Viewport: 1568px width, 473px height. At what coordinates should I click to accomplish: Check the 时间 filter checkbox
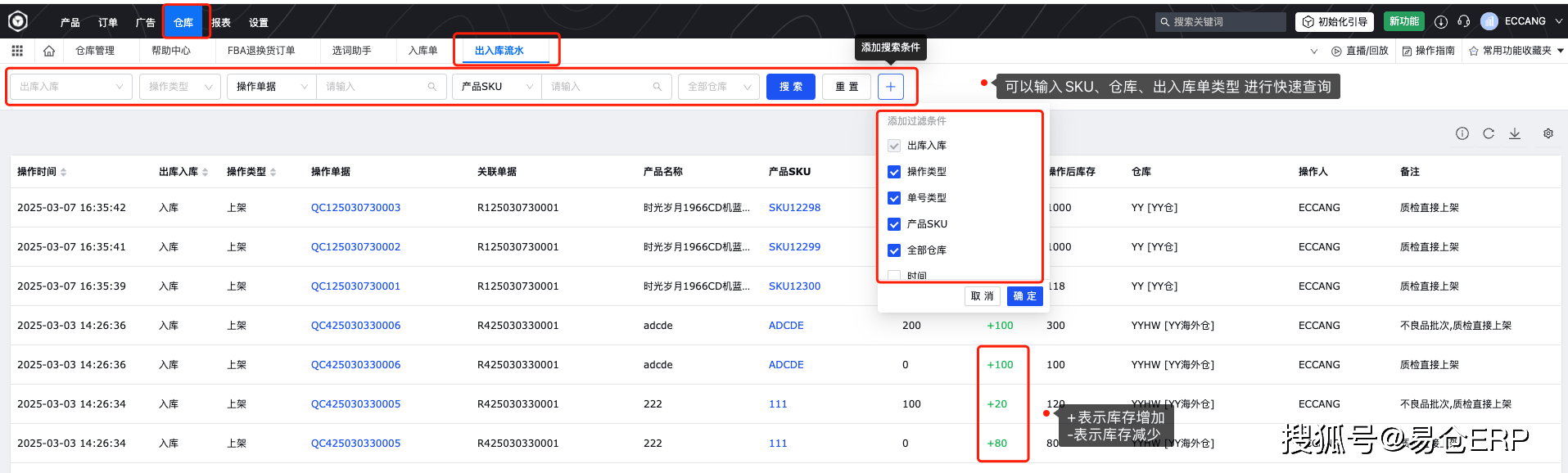click(x=894, y=276)
